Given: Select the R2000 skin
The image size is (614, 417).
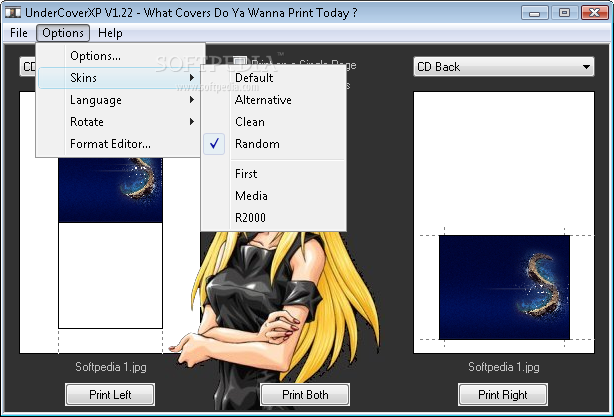Looking at the screenshot, I should (274, 217).
